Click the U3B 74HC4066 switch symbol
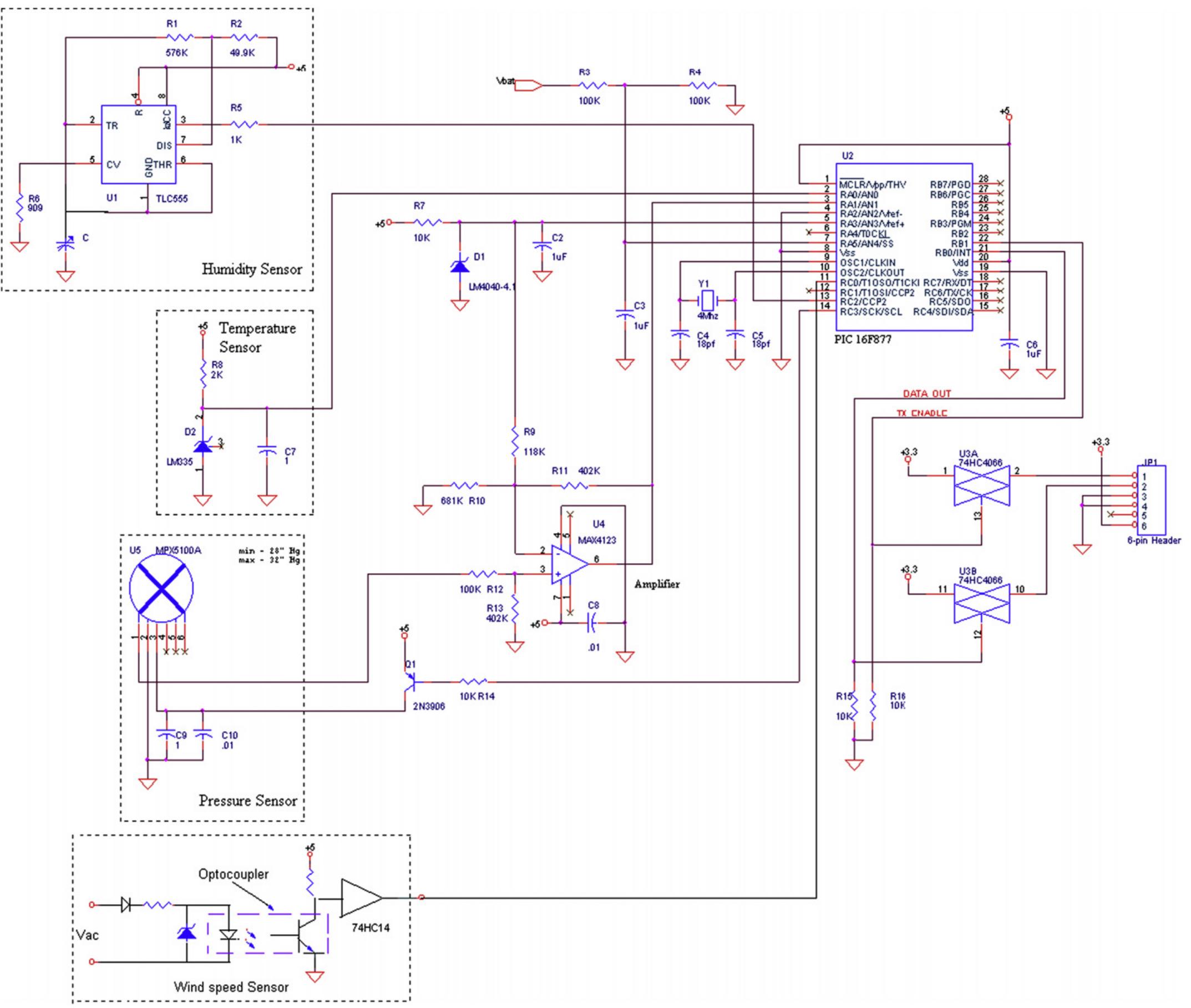The width and height of the screenshot is (1191, 1008). [x=982, y=604]
